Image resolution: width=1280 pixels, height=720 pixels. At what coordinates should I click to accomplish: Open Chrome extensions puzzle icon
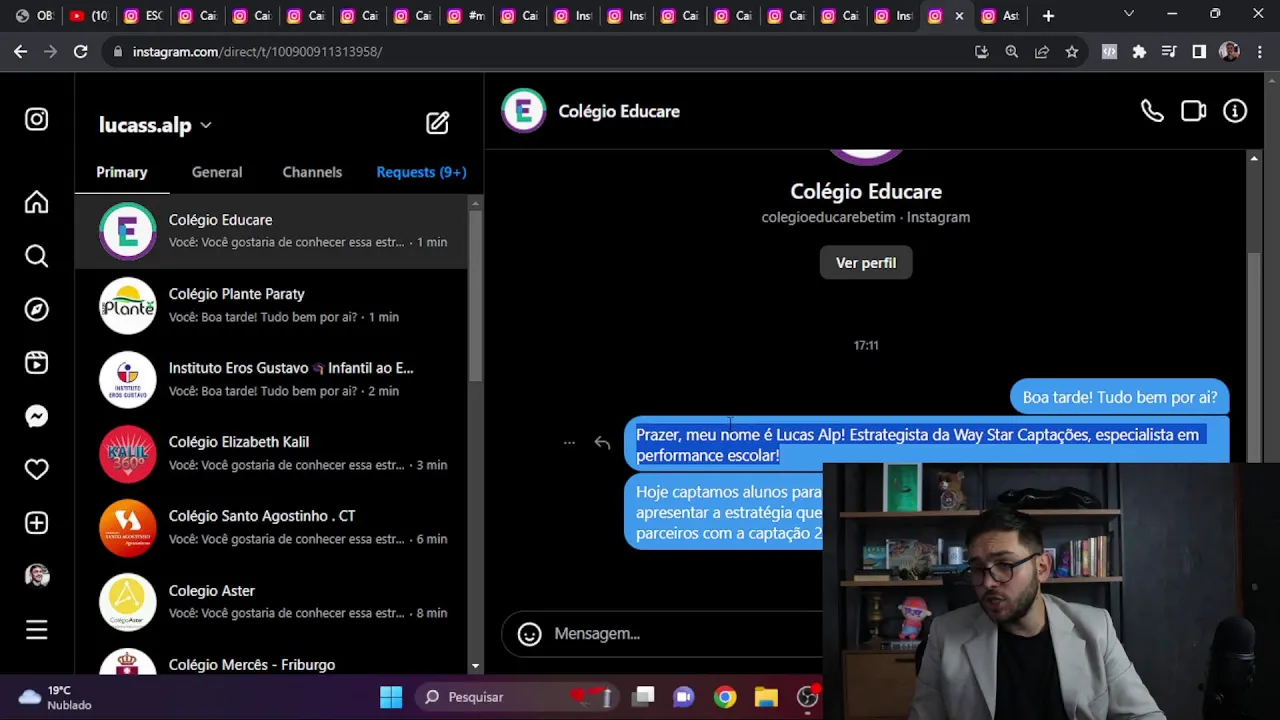tap(1139, 52)
